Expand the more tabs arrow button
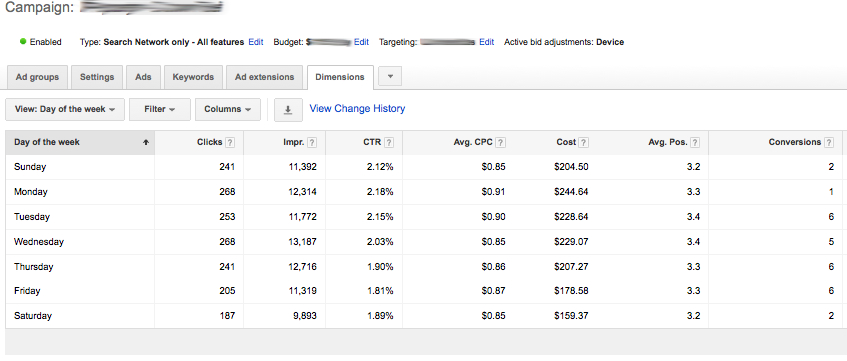 tap(390, 77)
